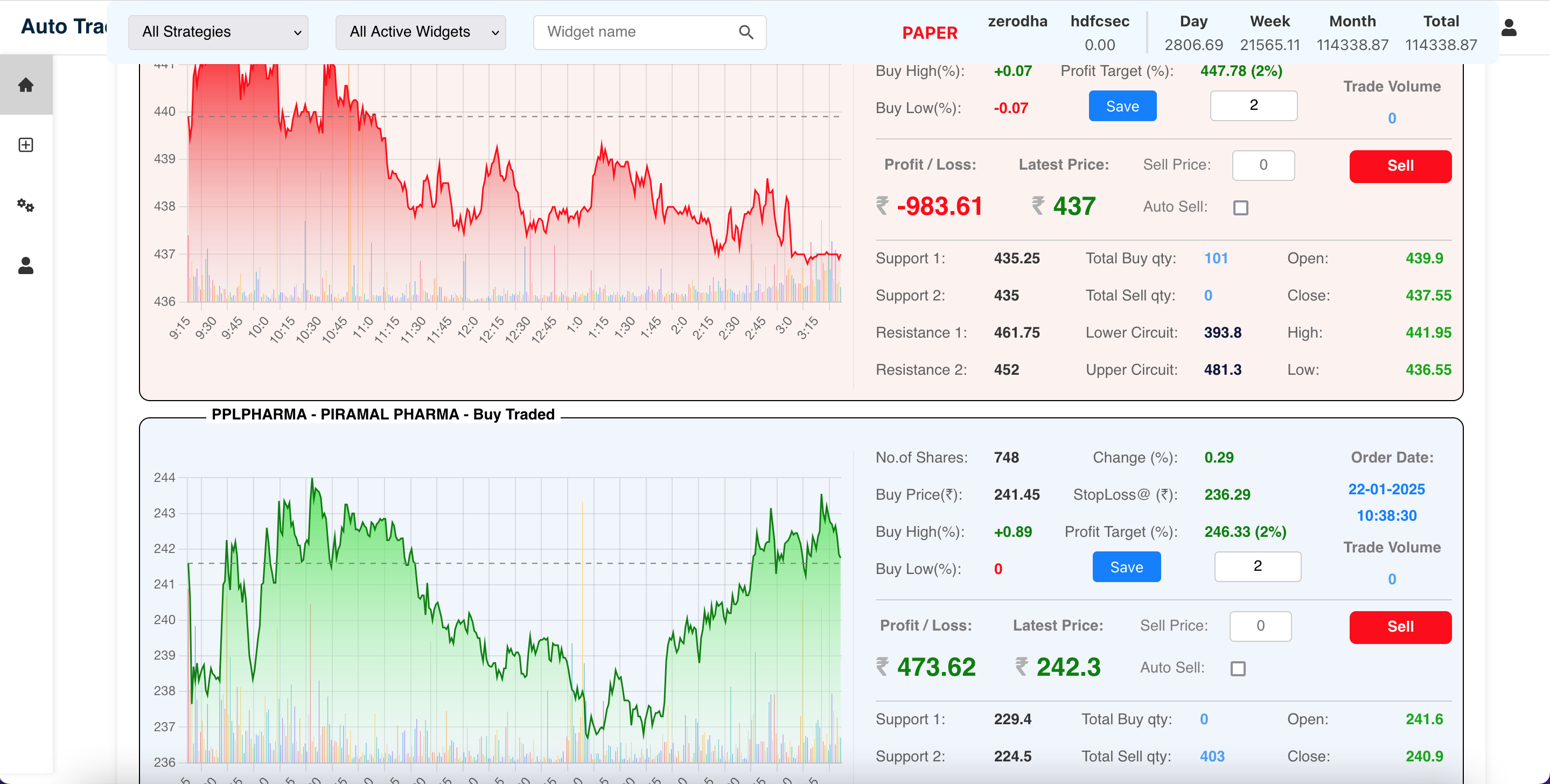This screenshot has width=1550, height=784.
Task: Save settings for the first stock widget
Action: click(1122, 106)
